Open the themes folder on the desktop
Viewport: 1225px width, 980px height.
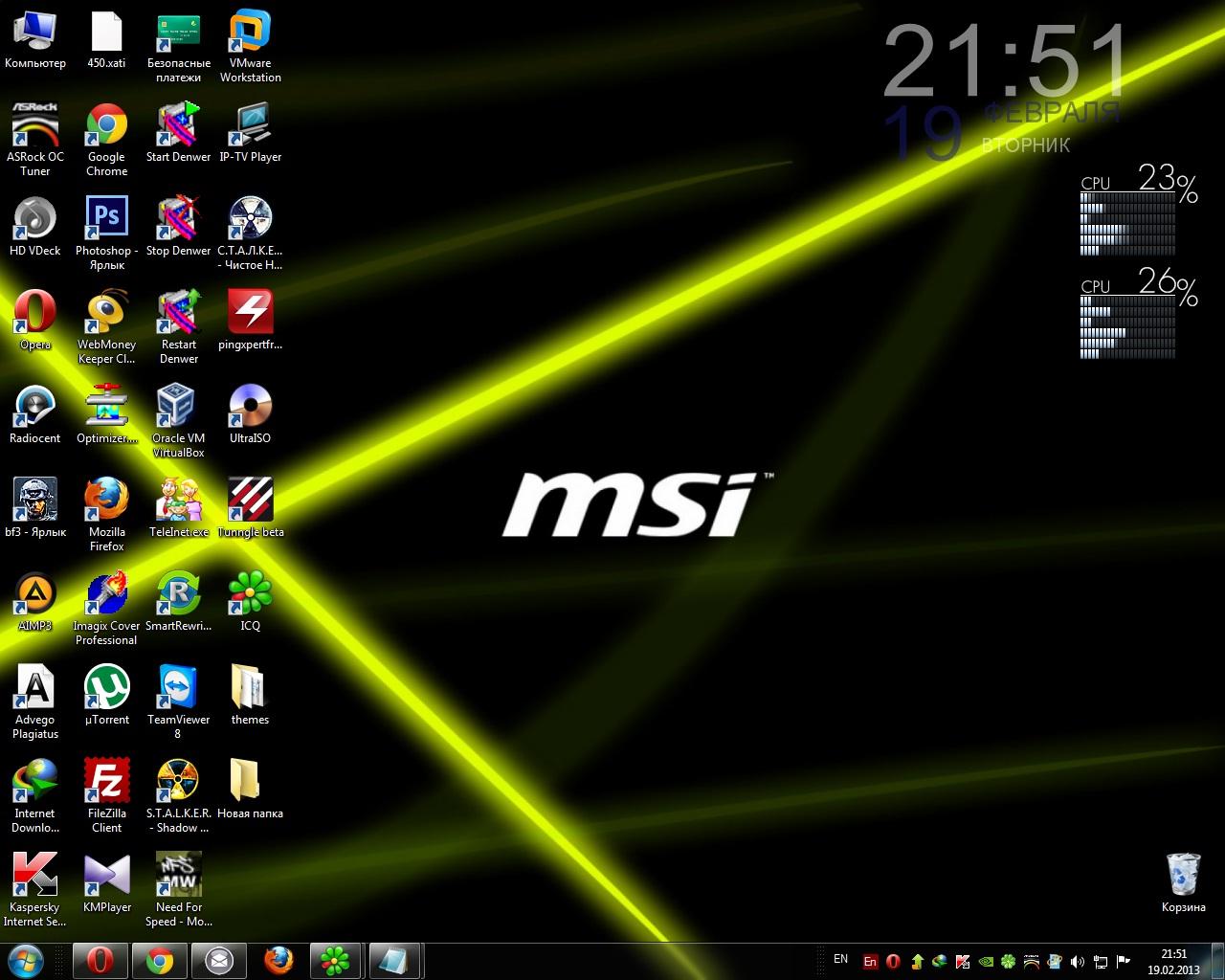[250, 688]
